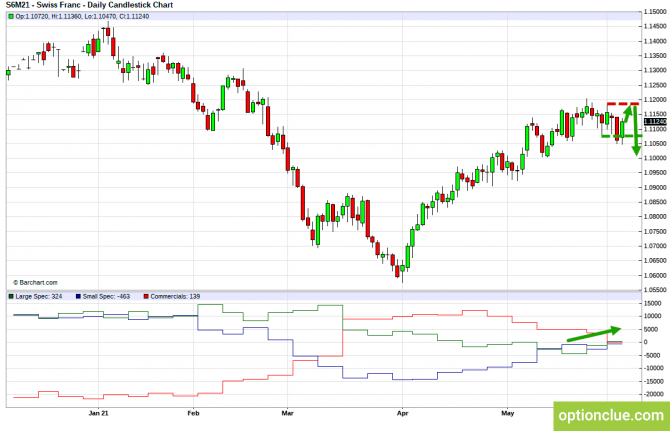
Task: Click the 1.07500 price axis label
Action: coord(655,232)
